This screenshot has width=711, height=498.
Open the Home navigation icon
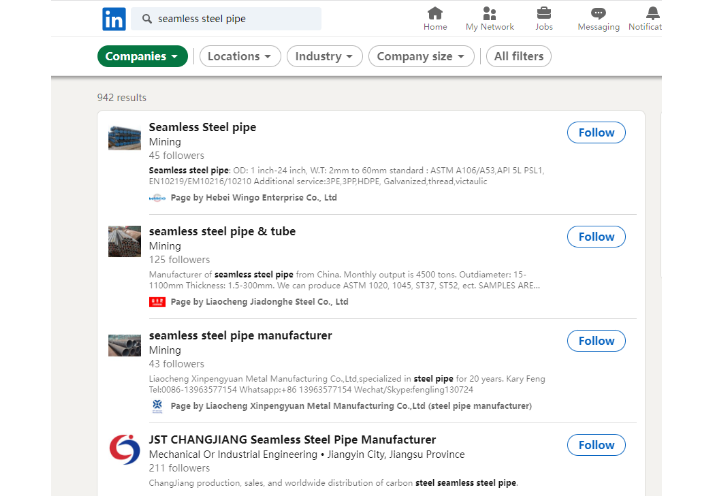click(x=435, y=13)
